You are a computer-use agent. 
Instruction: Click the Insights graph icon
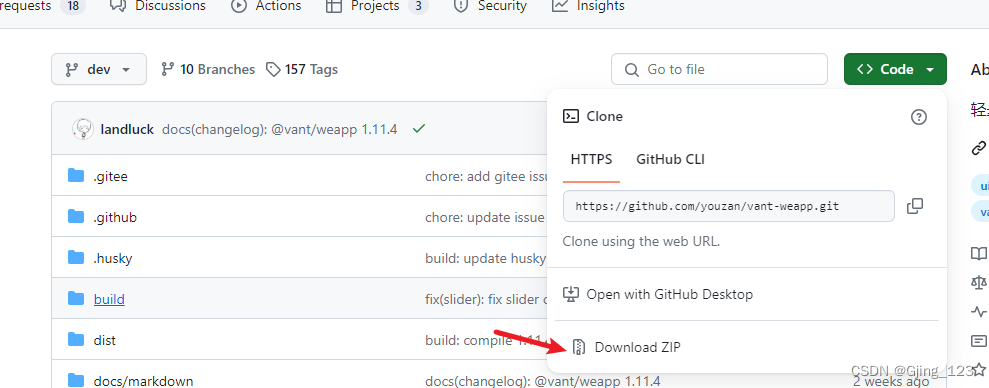click(x=560, y=6)
